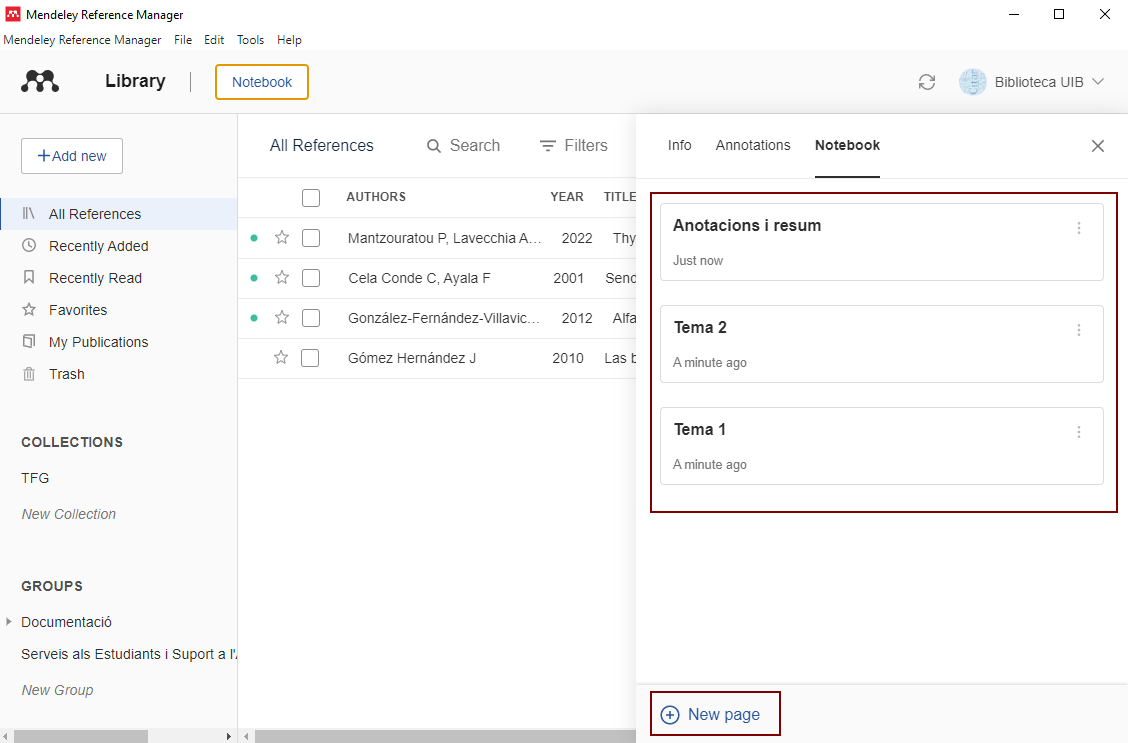This screenshot has height=743, width=1128.
Task: Star the González-Fernández-Villavic reference
Action: click(x=282, y=317)
